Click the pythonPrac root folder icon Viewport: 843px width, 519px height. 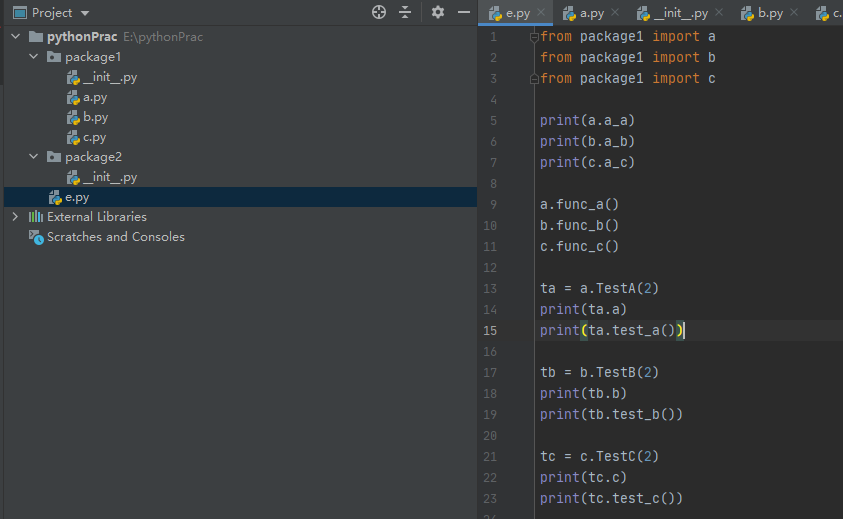click(35, 37)
